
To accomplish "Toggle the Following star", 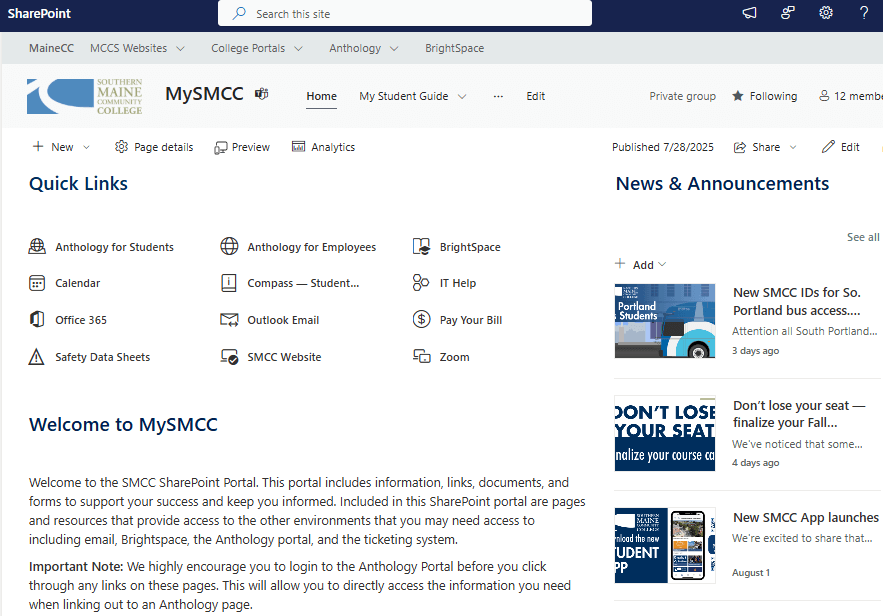I will coord(738,96).
